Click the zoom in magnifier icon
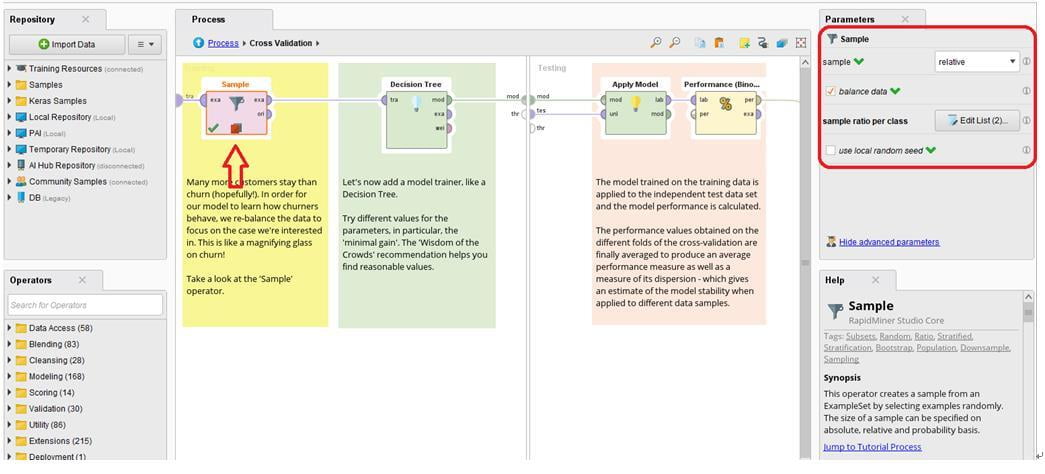This screenshot has height=474, width=1045. (656, 43)
